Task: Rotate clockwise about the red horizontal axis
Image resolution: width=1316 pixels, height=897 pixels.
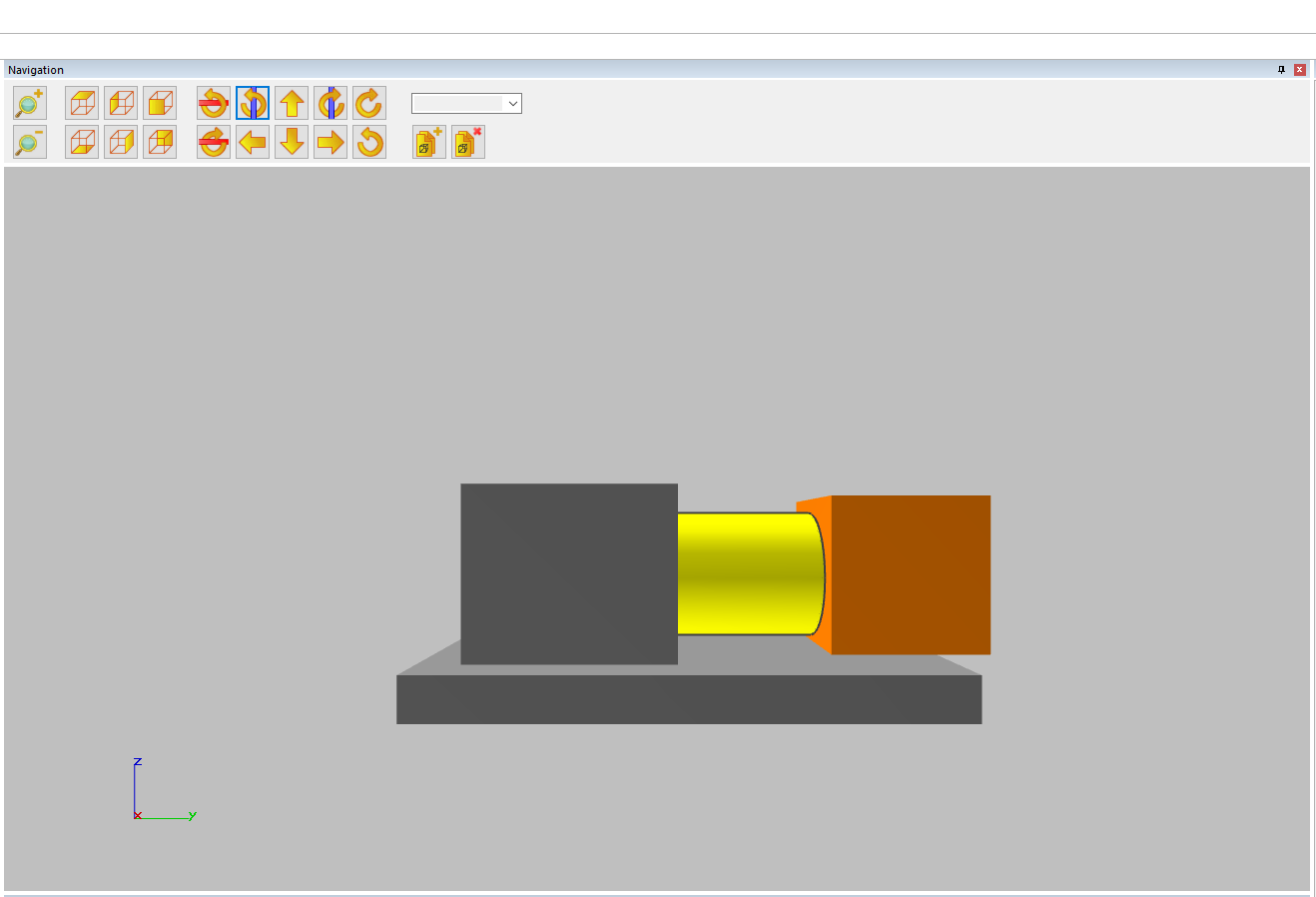Action: click(x=214, y=142)
